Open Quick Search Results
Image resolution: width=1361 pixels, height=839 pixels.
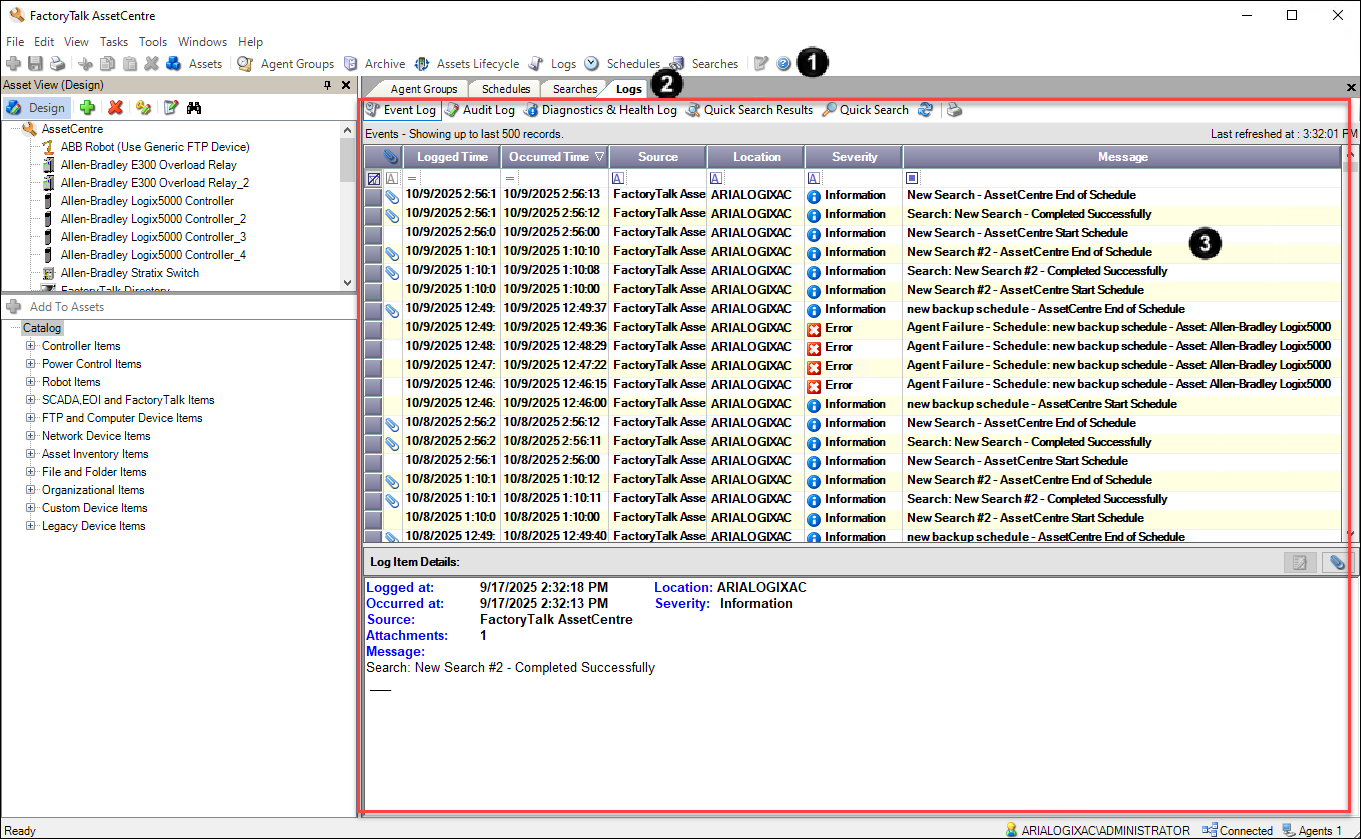coord(749,110)
